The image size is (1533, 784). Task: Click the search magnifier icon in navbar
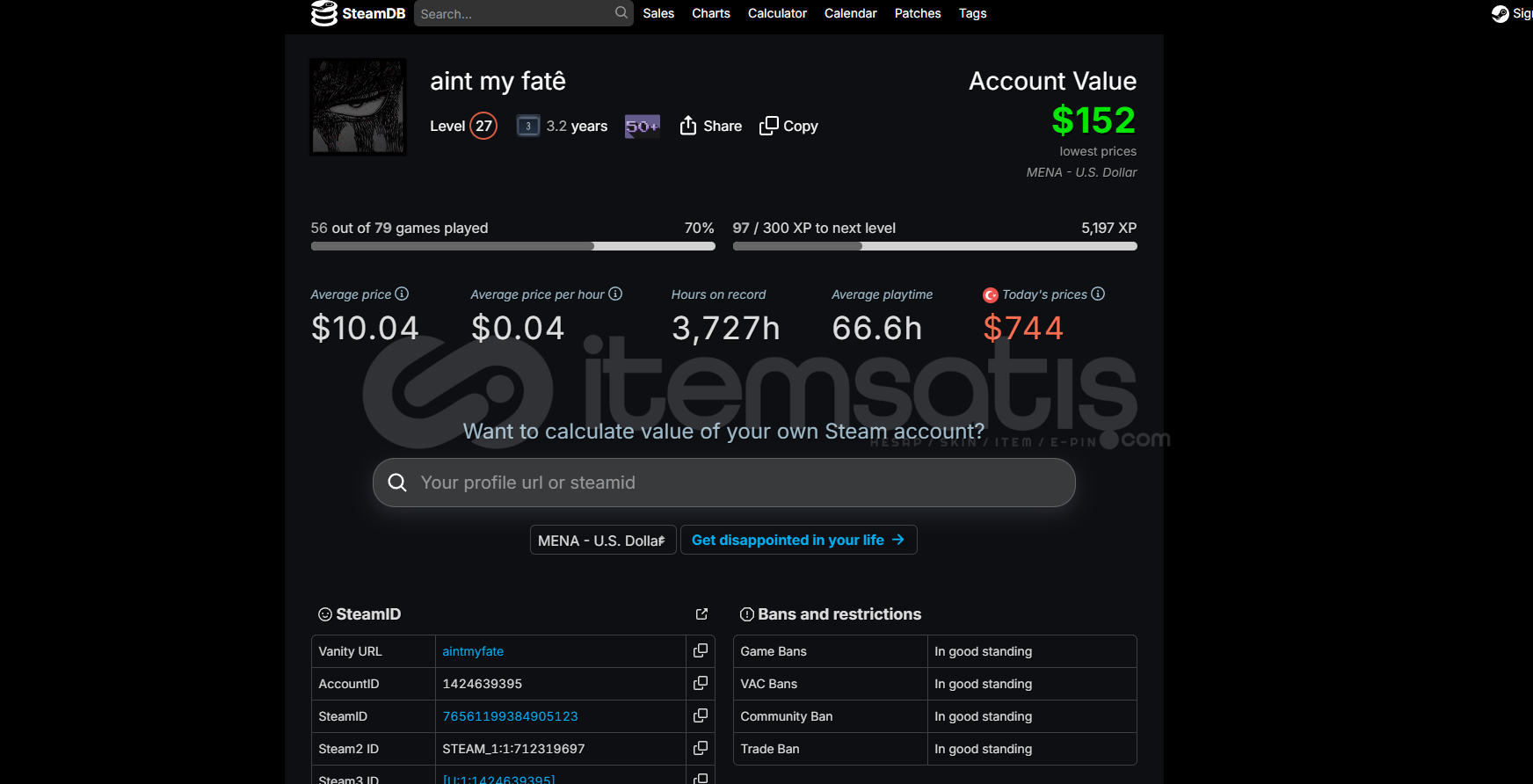621,13
